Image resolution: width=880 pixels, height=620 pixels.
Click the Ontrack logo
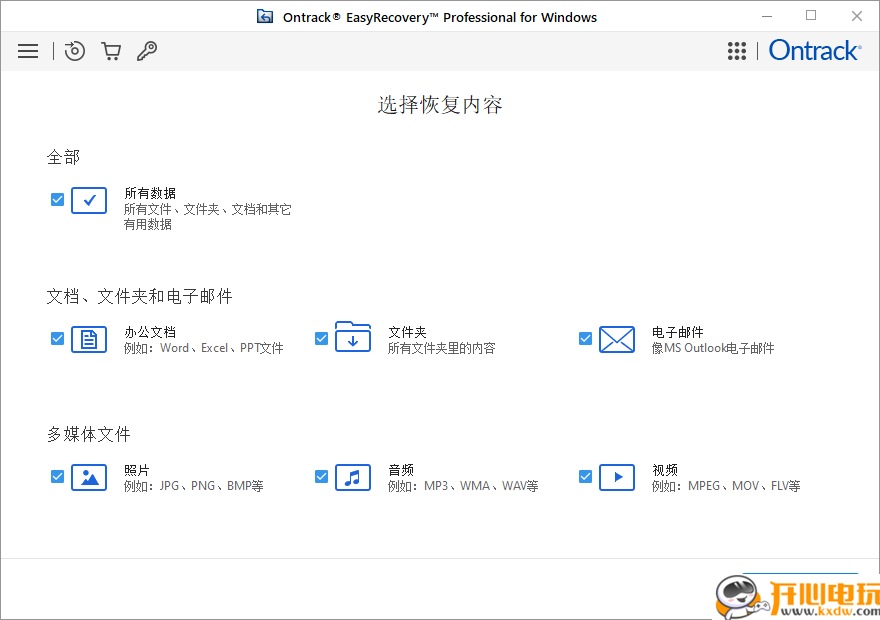tap(814, 50)
